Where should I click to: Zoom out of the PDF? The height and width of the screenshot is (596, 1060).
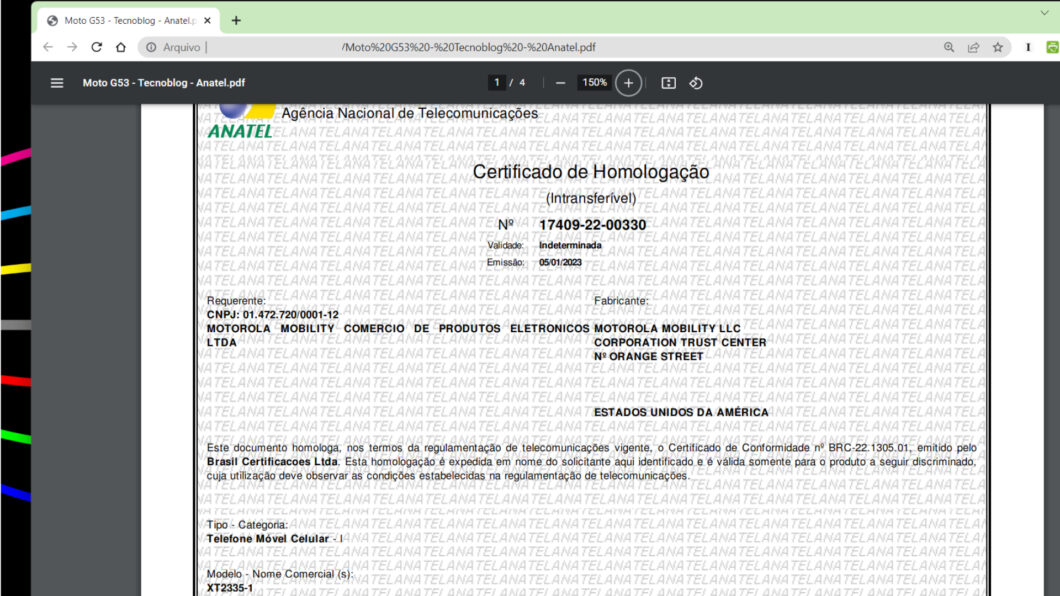[x=560, y=83]
